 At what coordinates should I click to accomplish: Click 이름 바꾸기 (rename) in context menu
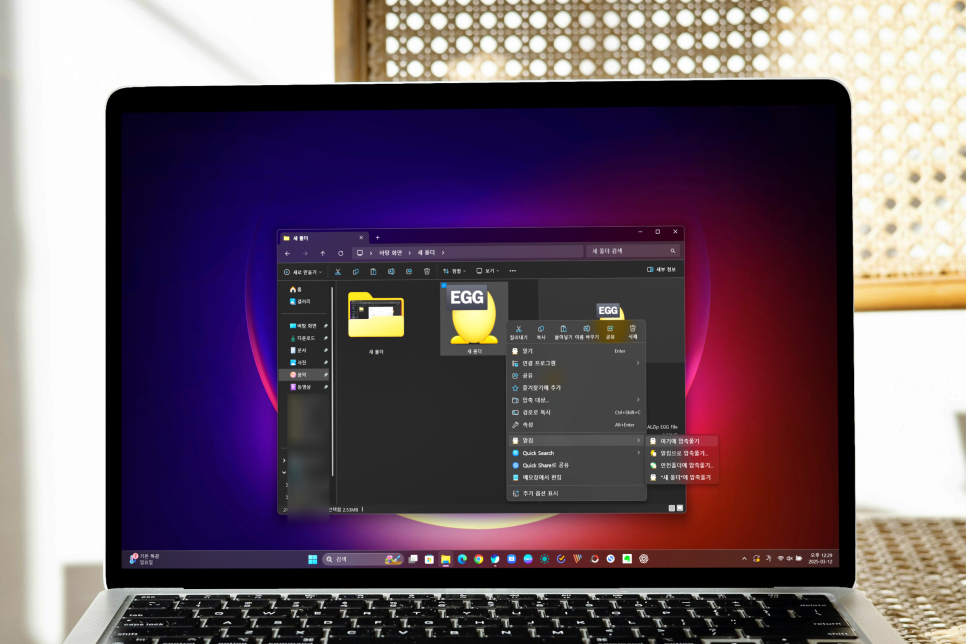pos(586,333)
